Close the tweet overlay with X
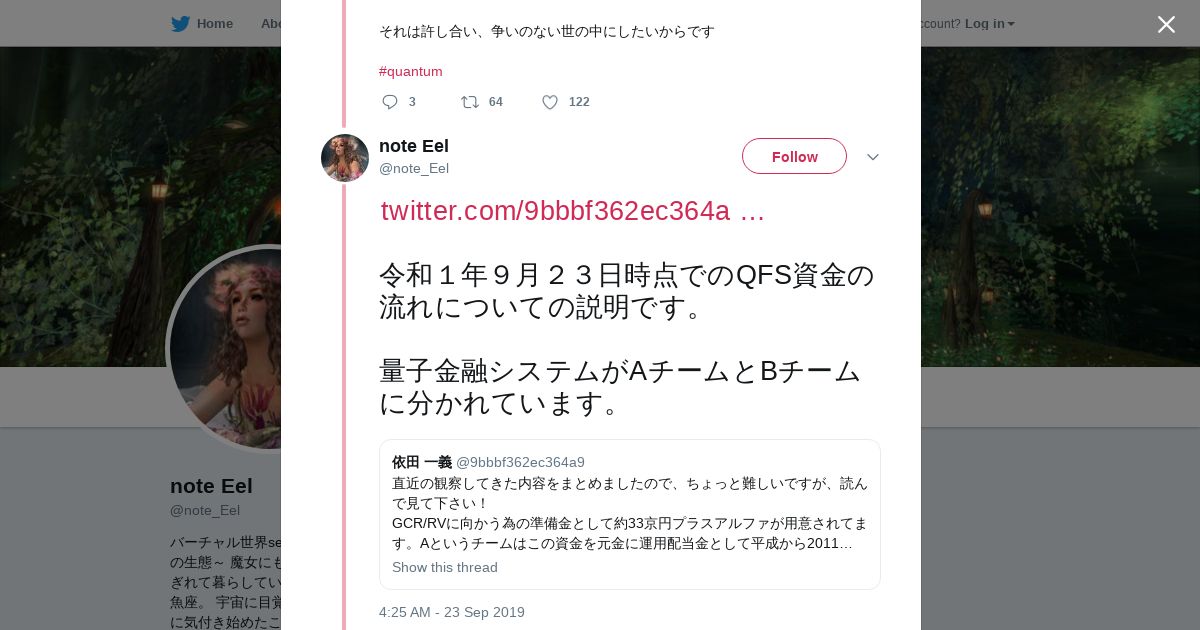 [1166, 24]
